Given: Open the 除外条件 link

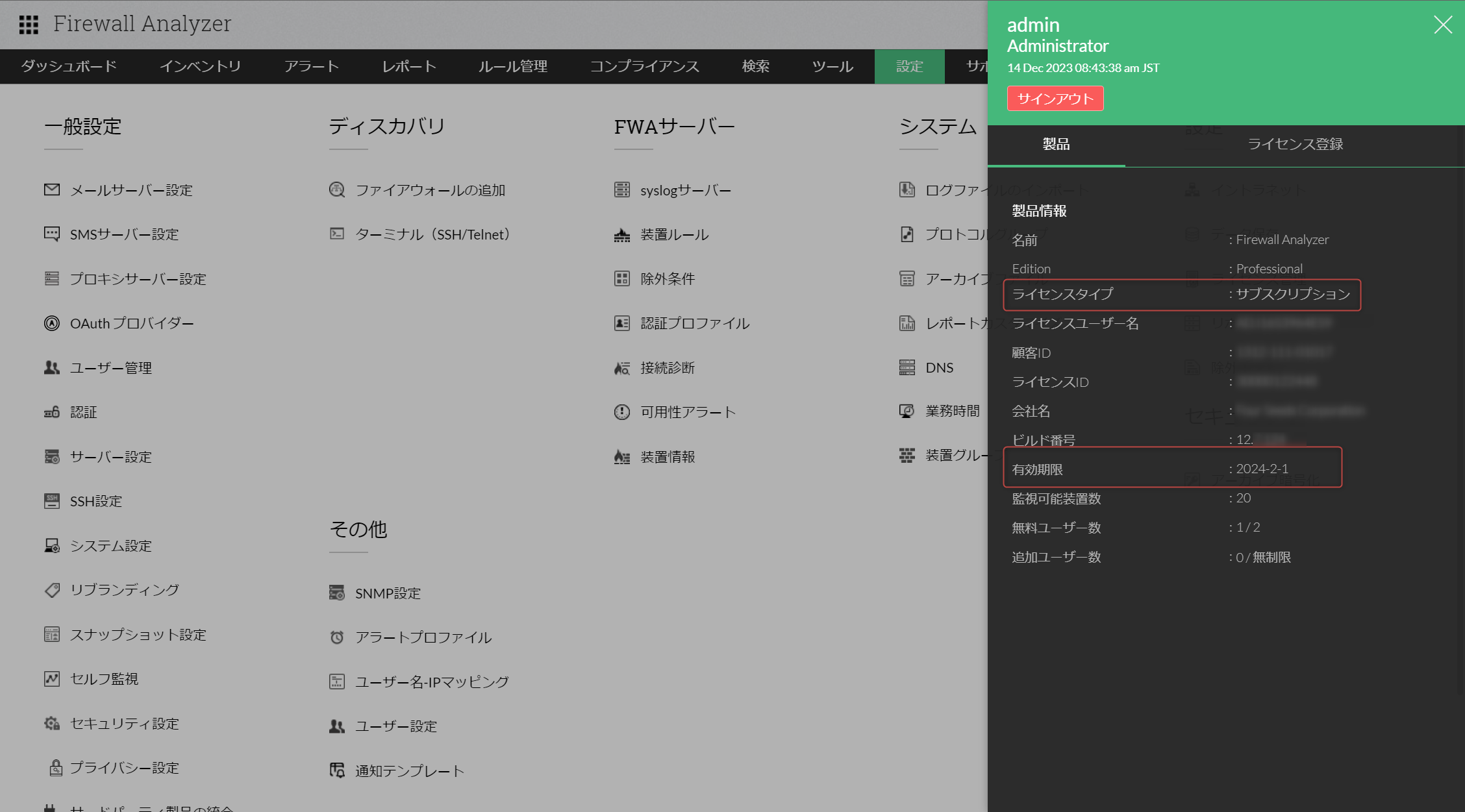Looking at the screenshot, I should pos(668,279).
